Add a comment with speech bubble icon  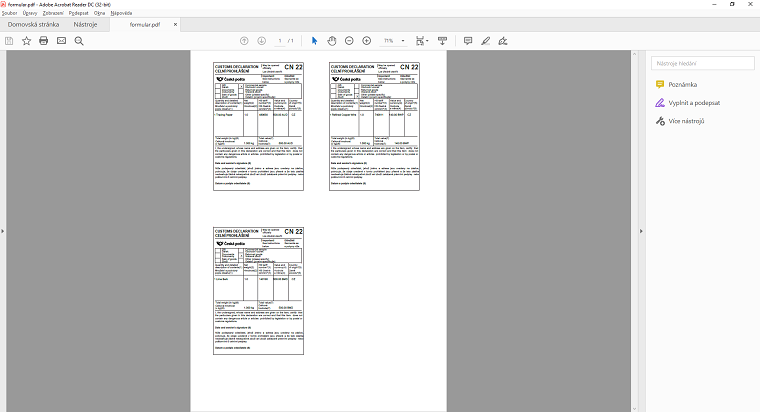point(467,41)
